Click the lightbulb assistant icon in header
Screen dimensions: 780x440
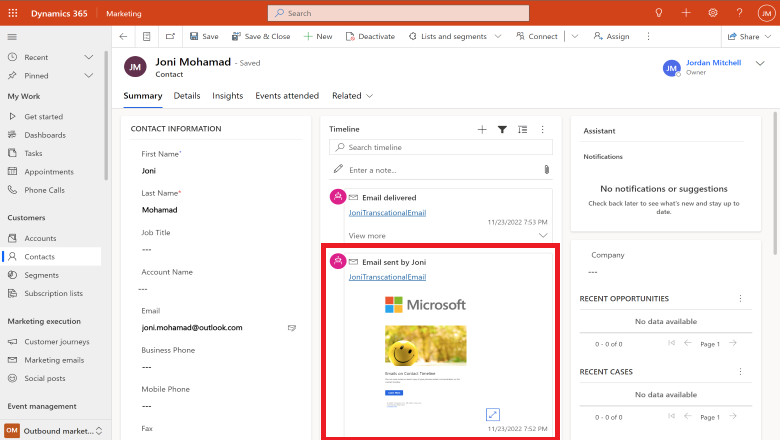[659, 13]
